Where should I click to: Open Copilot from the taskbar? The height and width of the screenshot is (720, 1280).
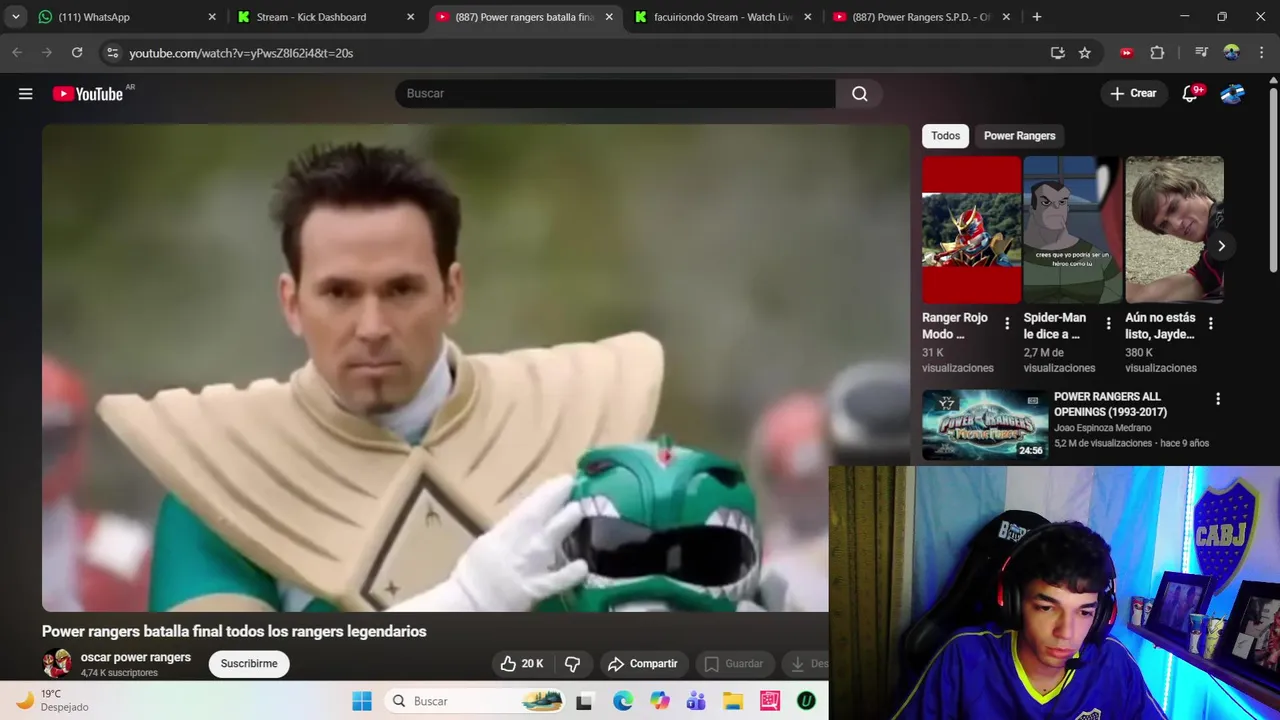(660, 701)
